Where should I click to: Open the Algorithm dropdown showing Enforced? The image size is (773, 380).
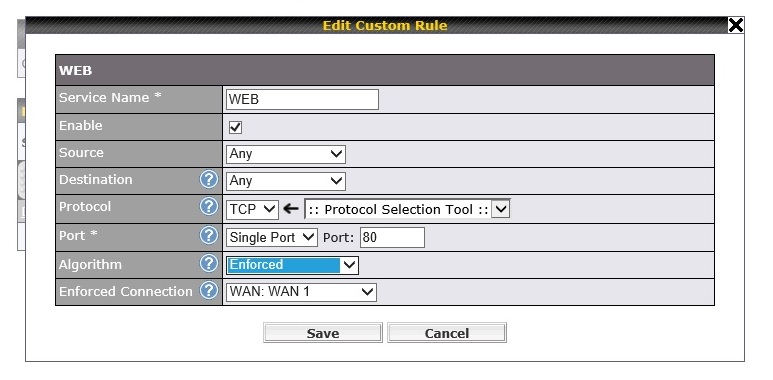[x=292, y=265]
